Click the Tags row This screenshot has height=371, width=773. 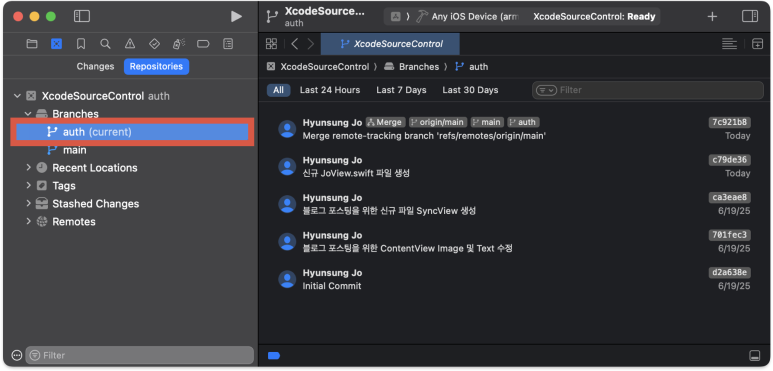pyautogui.click(x=64, y=186)
